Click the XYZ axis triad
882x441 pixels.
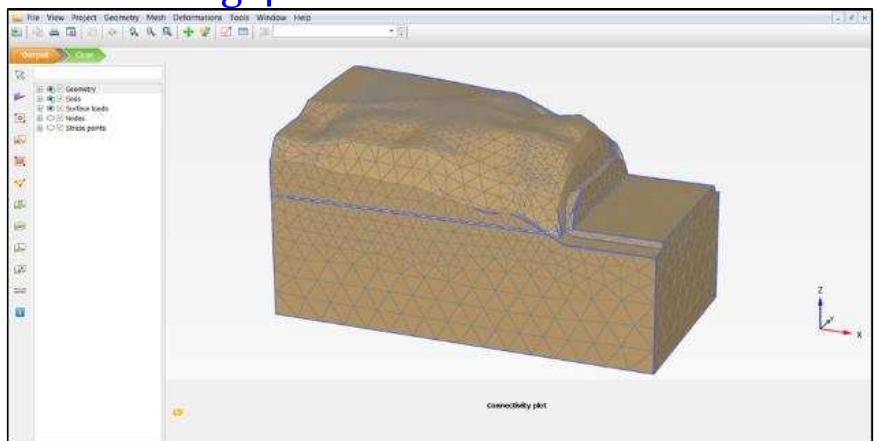click(x=838, y=312)
